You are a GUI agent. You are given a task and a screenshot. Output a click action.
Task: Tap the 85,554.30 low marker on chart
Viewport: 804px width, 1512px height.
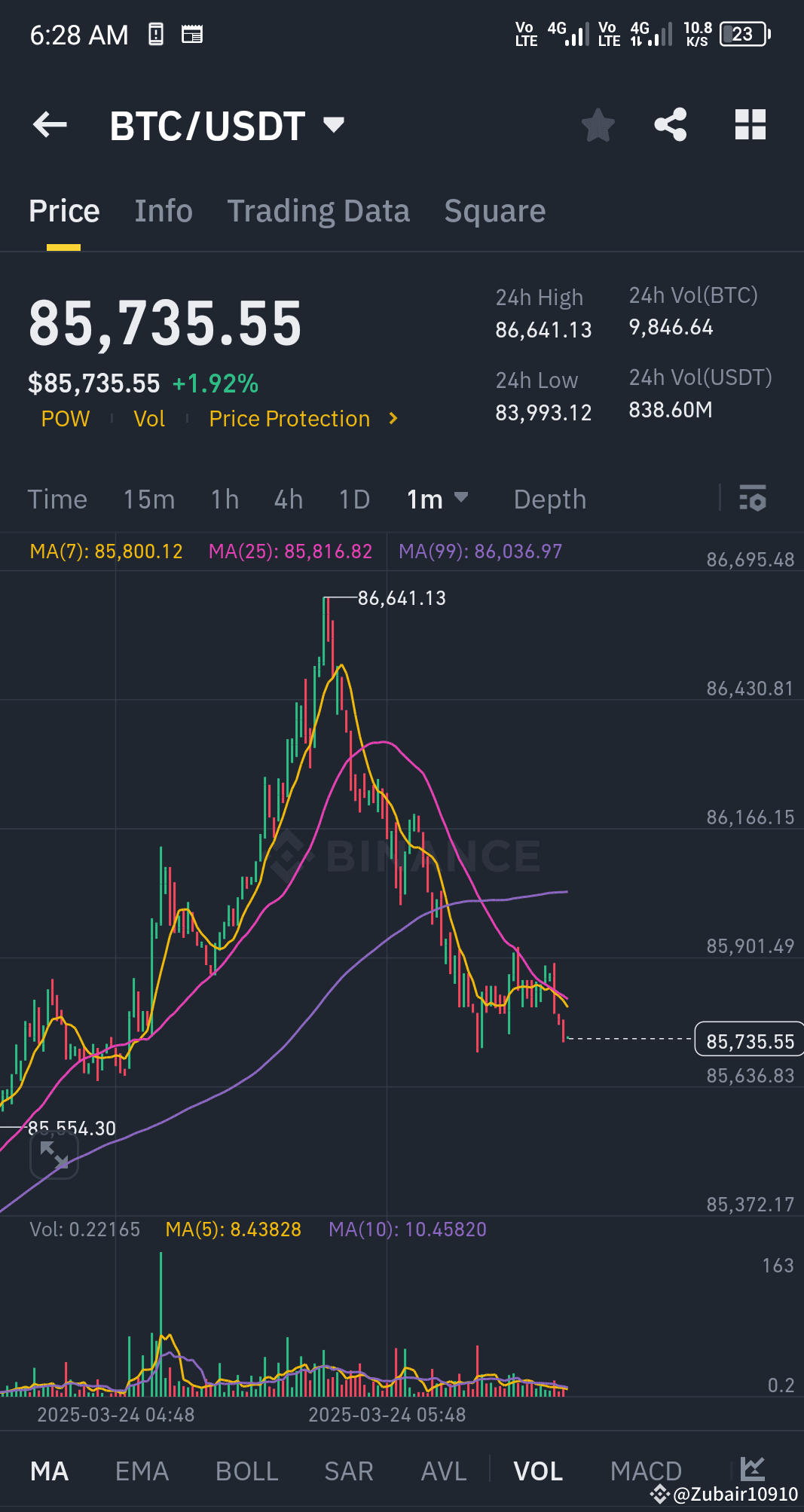click(x=72, y=1128)
